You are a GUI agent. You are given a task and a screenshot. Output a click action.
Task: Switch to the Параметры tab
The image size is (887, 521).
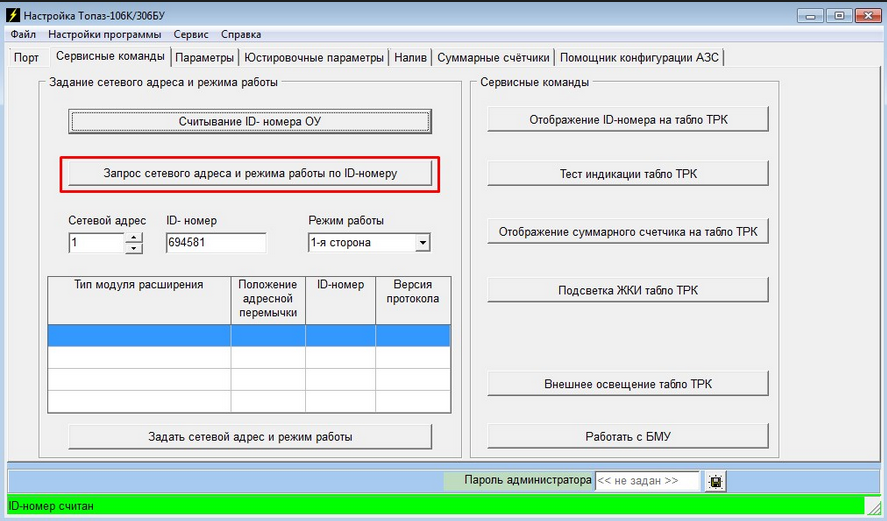(x=204, y=58)
